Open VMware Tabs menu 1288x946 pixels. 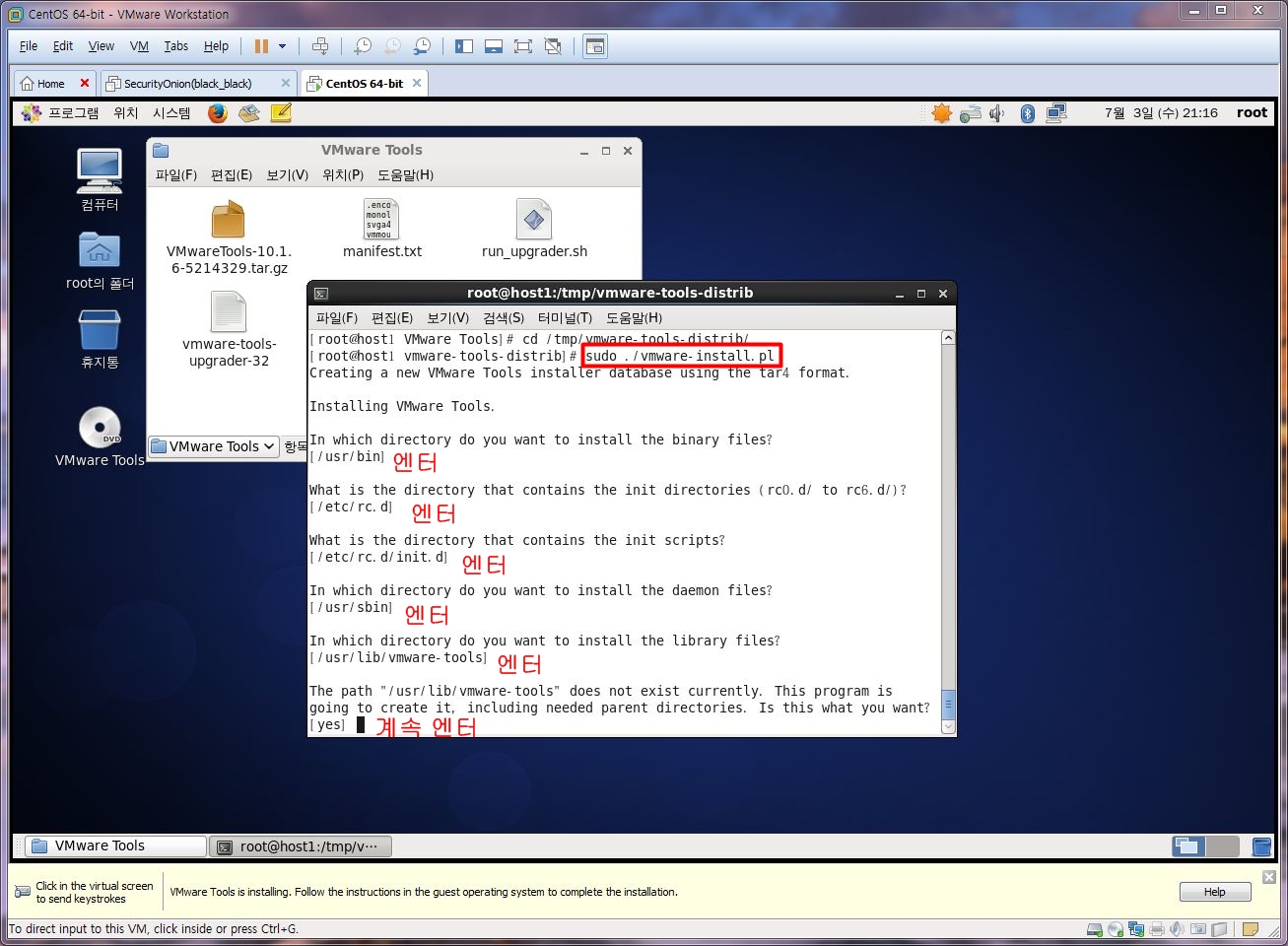(176, 46)
